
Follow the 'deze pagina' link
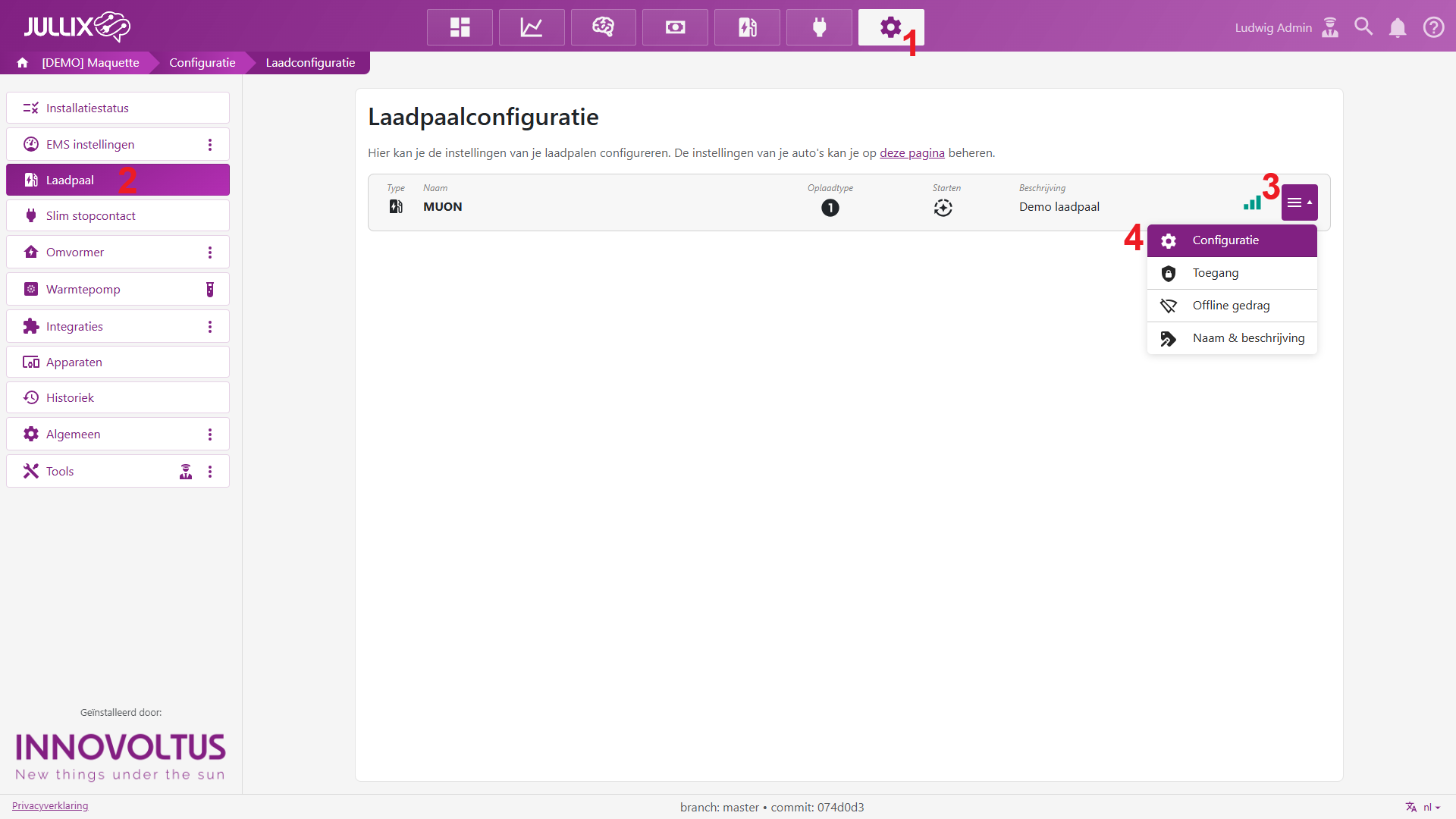pyautogui.click(x=912, y=153)
